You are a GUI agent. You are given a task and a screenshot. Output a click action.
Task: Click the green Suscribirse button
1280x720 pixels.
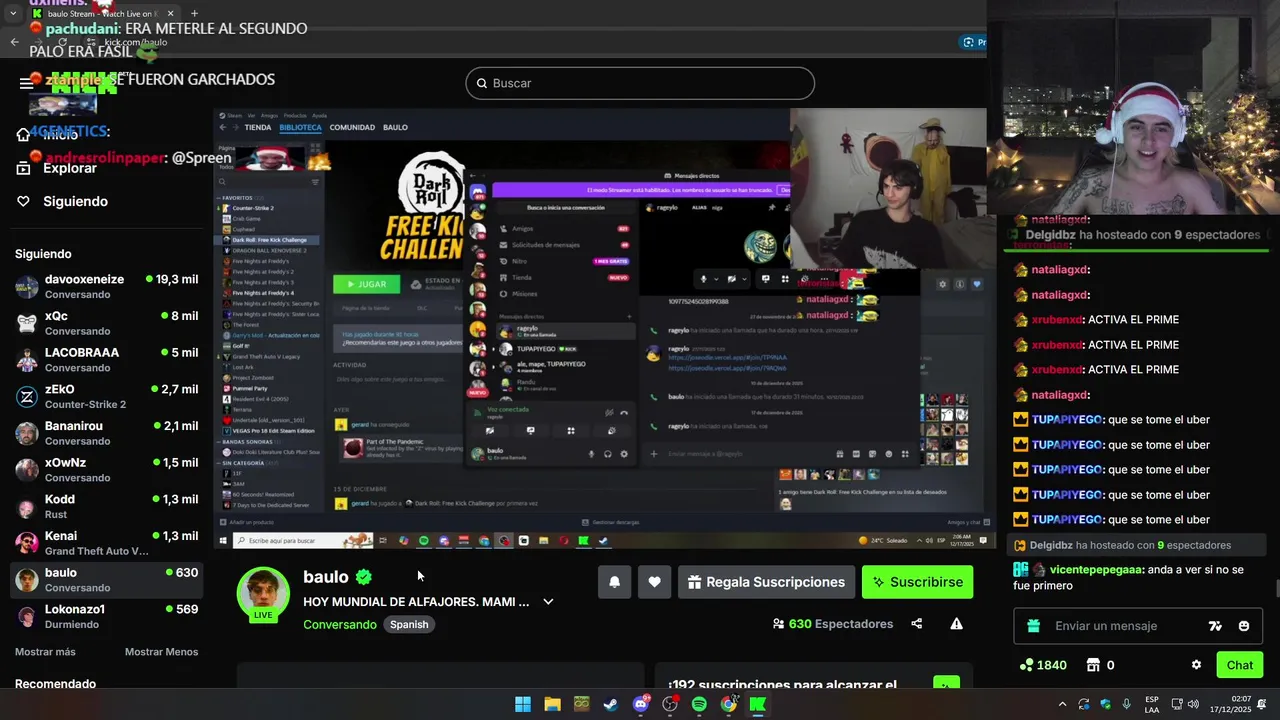917,582
